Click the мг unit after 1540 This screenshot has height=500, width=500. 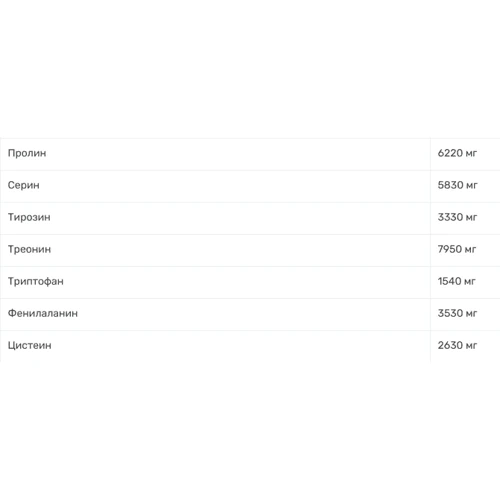pos(470,282)
